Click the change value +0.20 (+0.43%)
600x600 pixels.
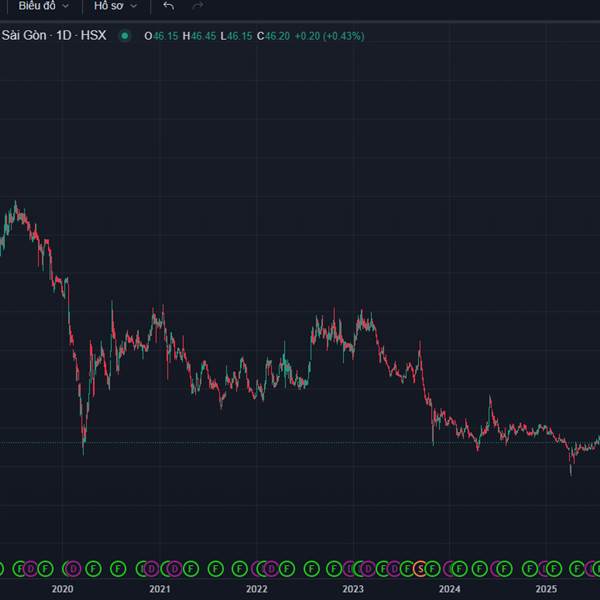tap(329, 36)
